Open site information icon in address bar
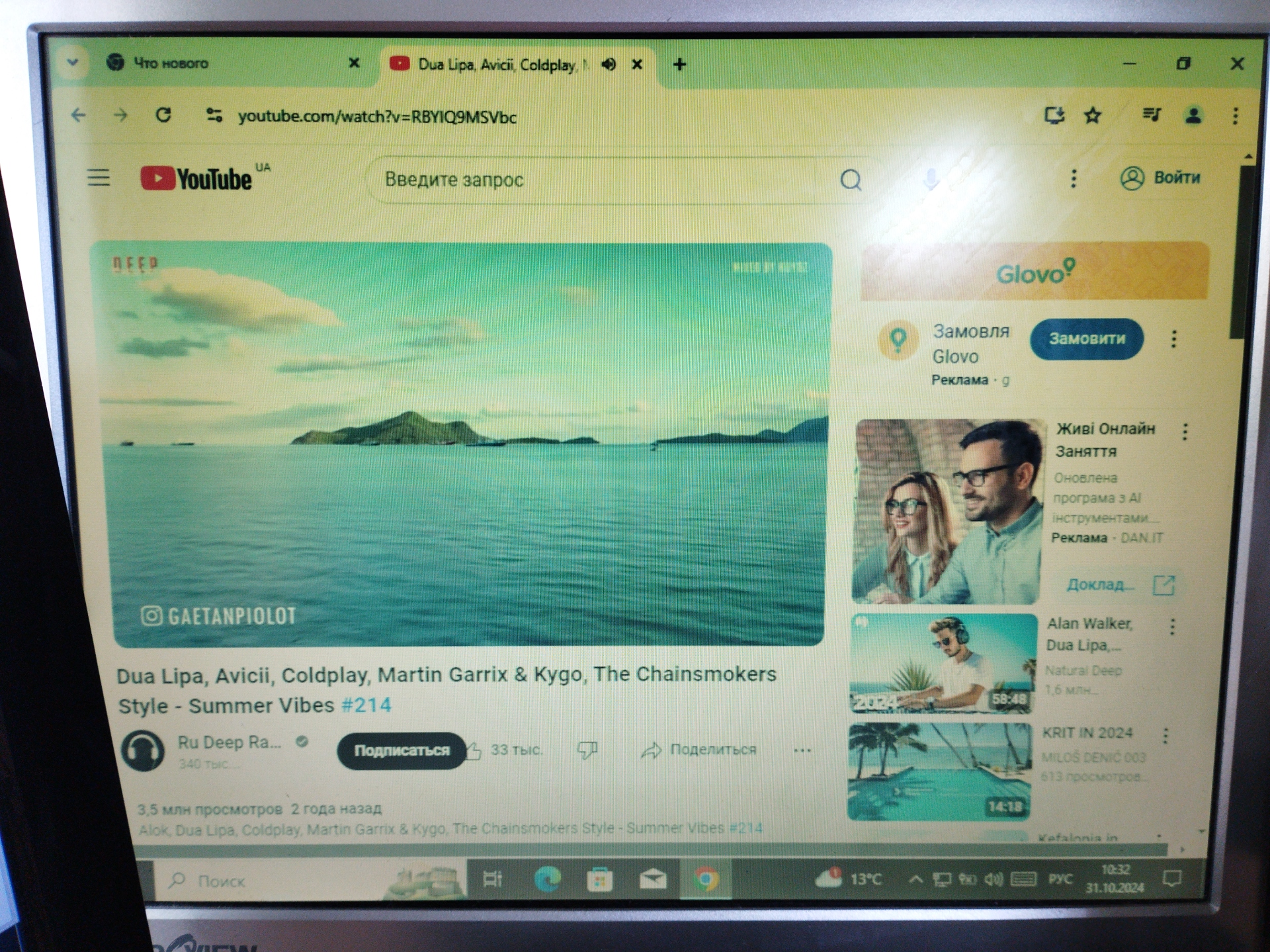Image resolution: width=1270 pixels, height=952 pixels. coord(214,116)
